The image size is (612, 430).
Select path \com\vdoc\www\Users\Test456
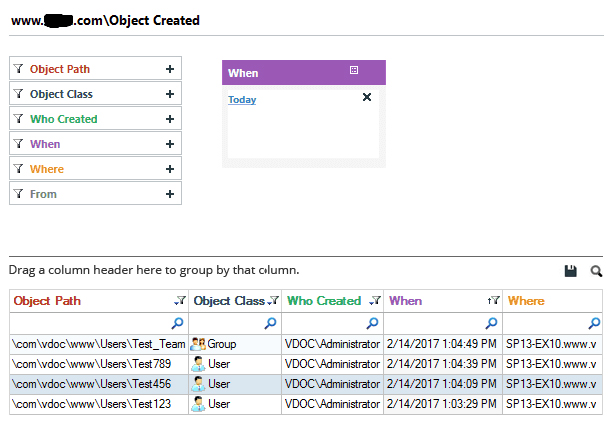[x=91, y=384]
